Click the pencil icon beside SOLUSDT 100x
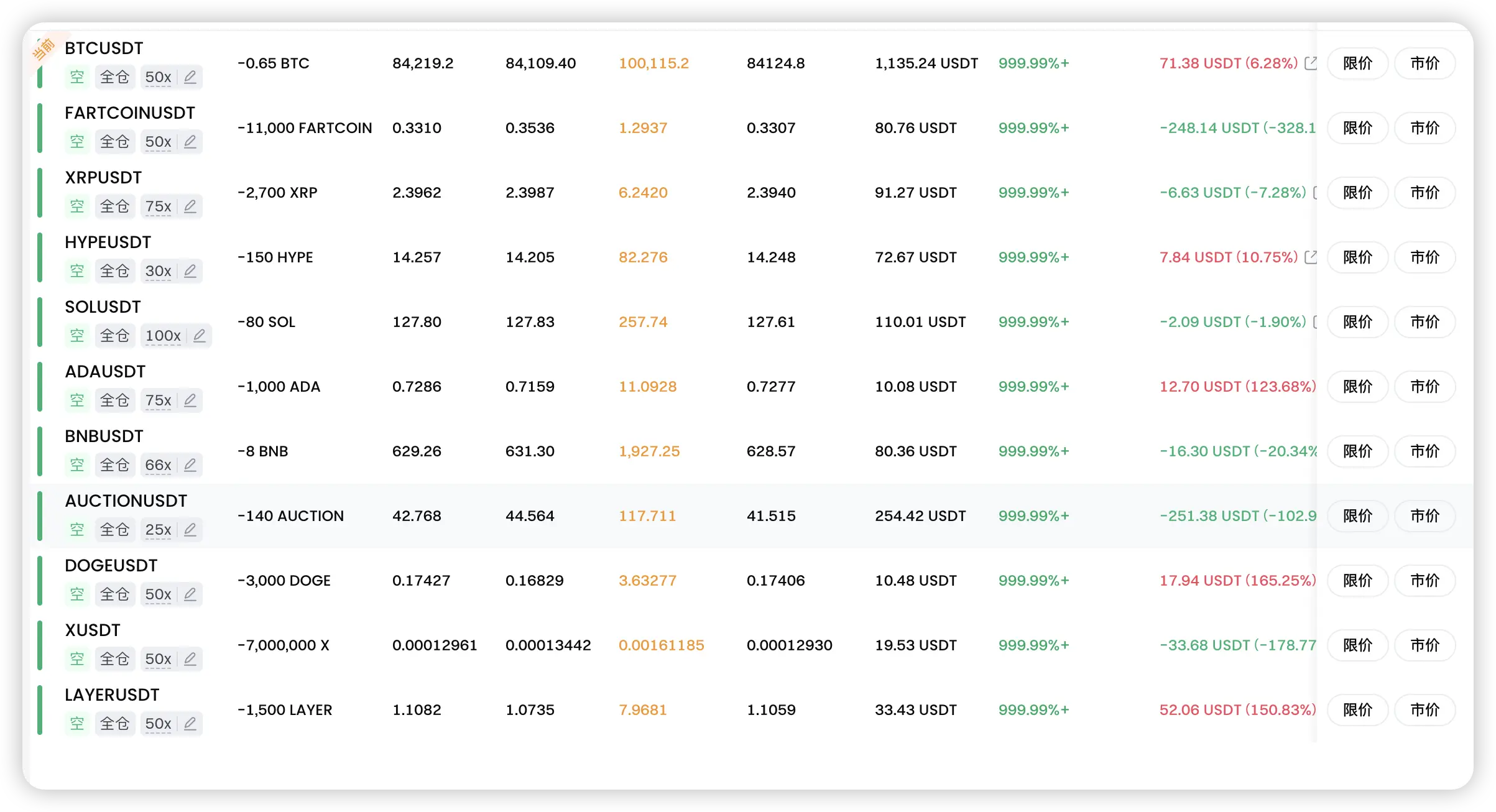The height and width of the screenshot is (812, 1496). [200, 336]
